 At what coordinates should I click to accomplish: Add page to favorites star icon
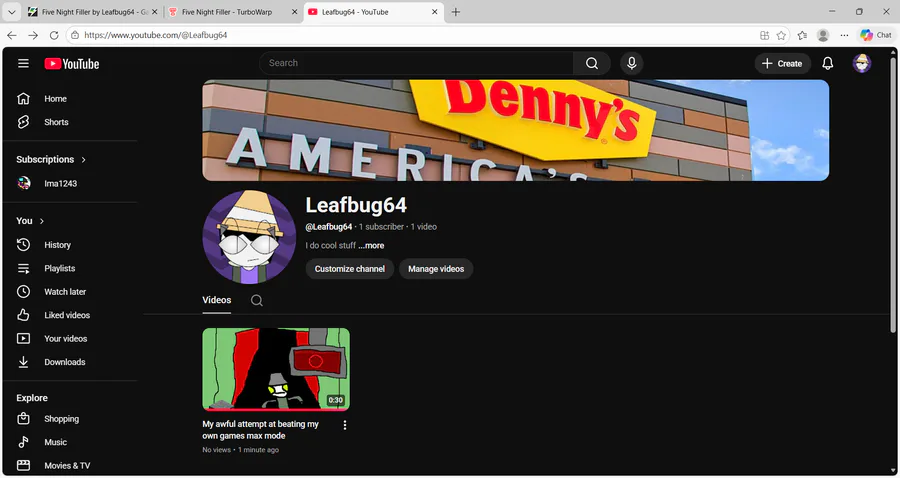pos(781,35)
